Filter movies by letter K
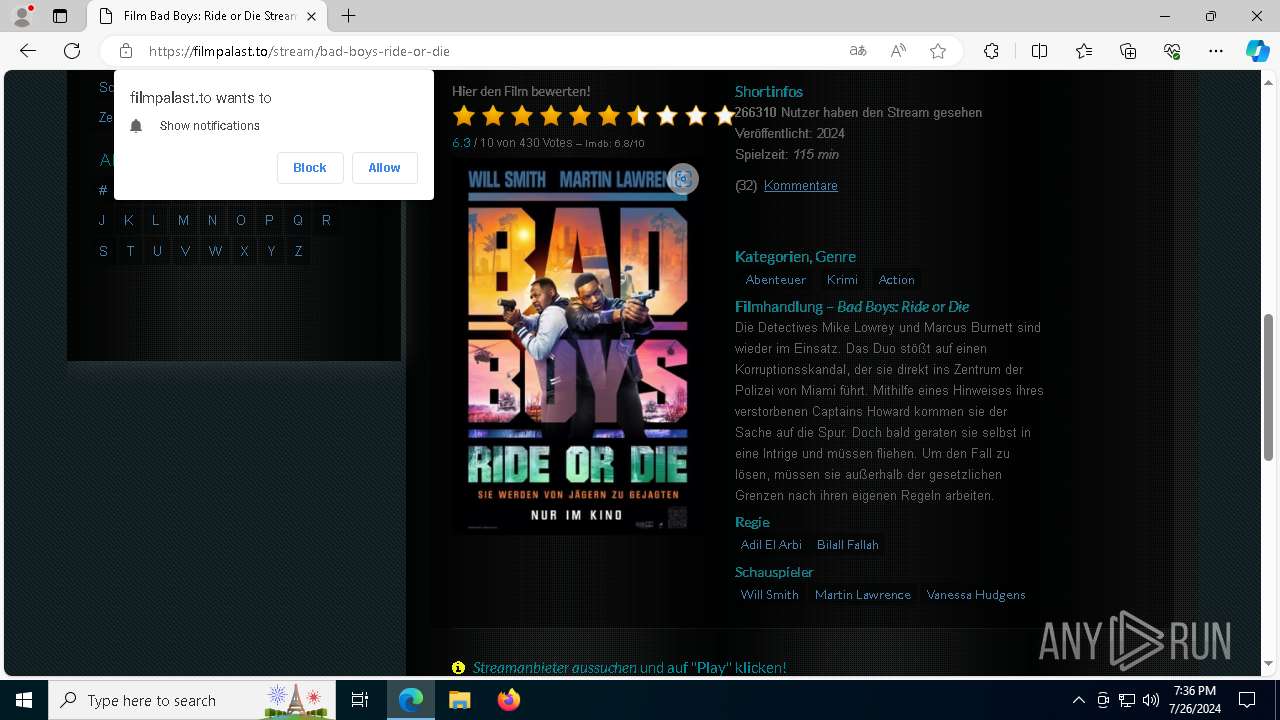The height and width of the screenshot is (720, 1280). 128,220
